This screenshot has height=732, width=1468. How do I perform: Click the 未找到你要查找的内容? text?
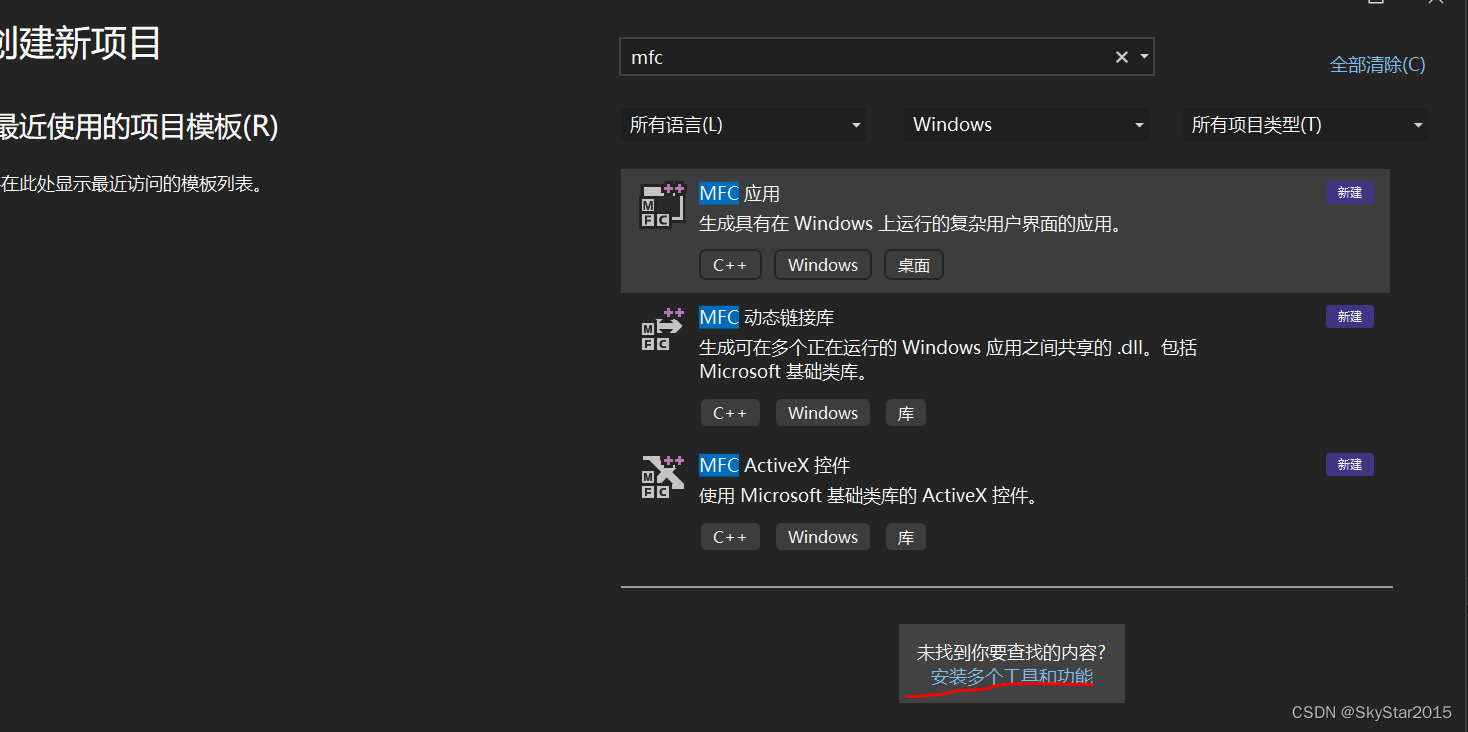pyautogui.click(x=1012, y=653)
